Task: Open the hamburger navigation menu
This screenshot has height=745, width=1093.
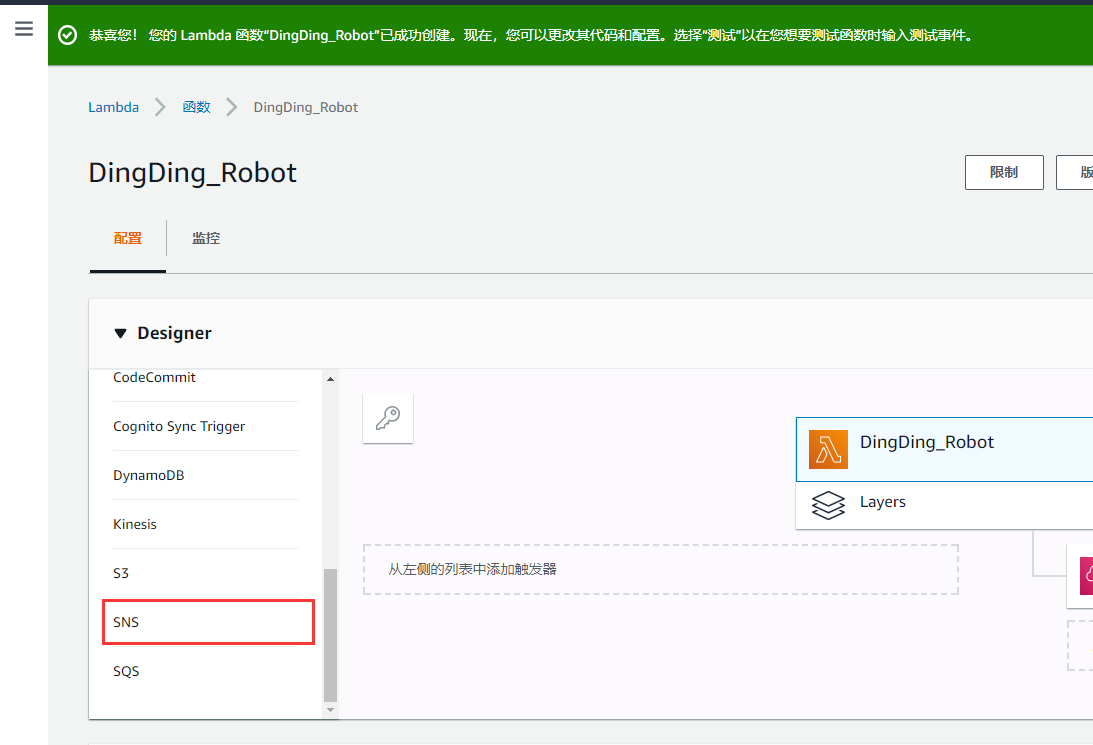Action: [24, 29]
